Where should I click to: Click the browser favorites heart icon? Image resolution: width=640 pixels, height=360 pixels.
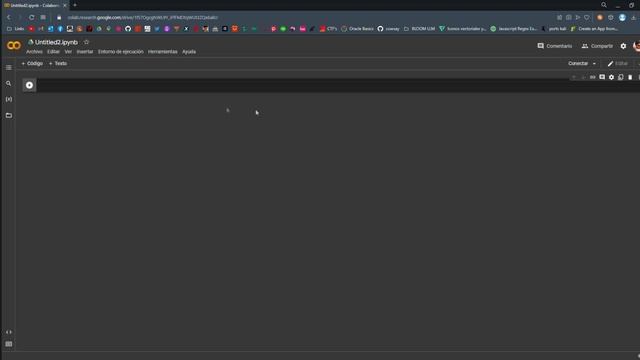[x=587, y=18]
